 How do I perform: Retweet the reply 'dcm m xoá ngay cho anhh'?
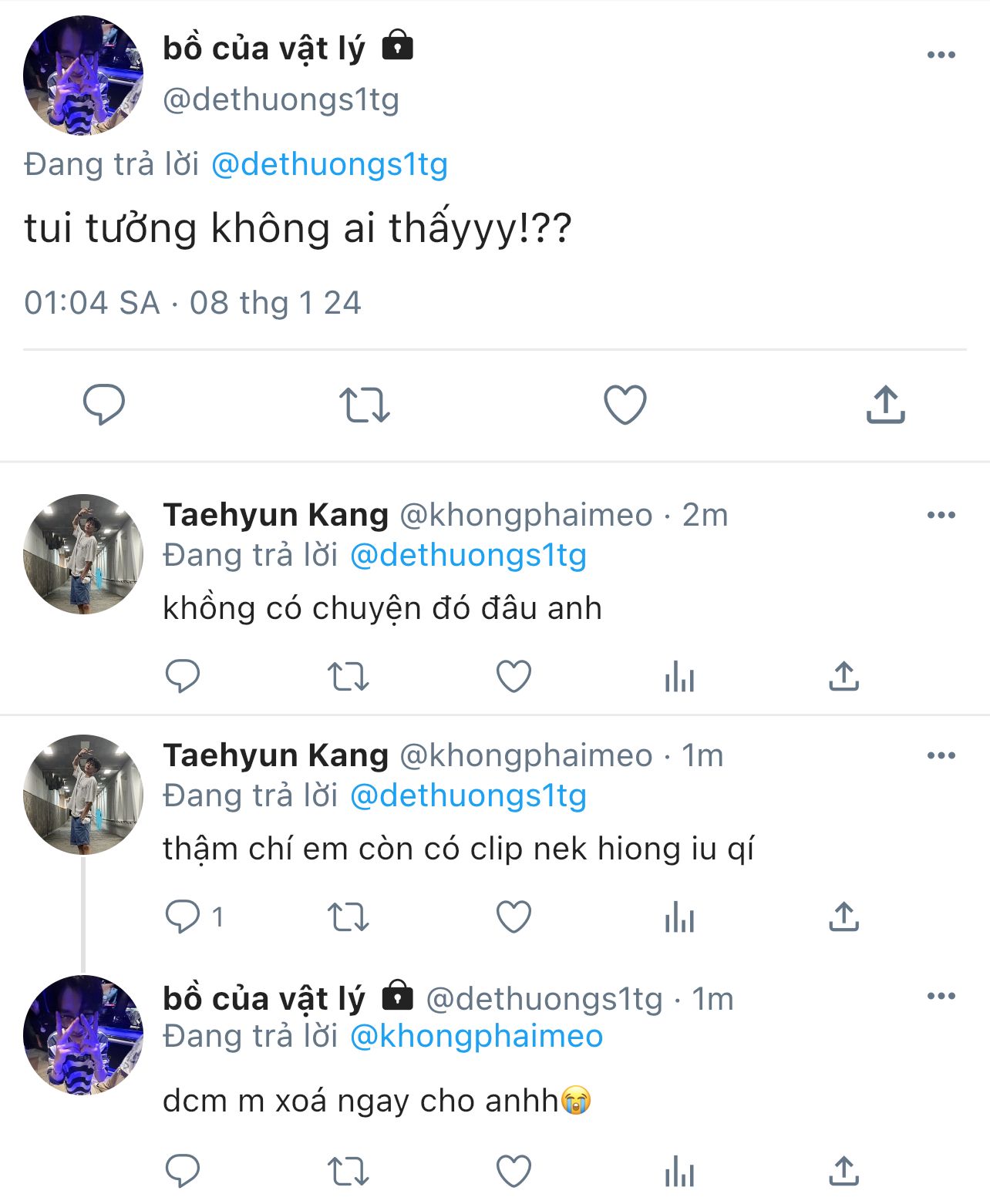point(348,1172)
